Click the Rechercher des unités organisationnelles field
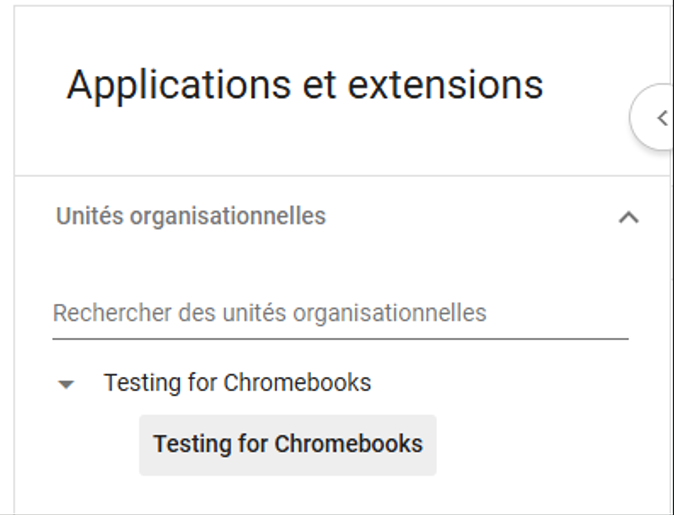The width and height of the screenshot is (674, 515). point(340,313)
